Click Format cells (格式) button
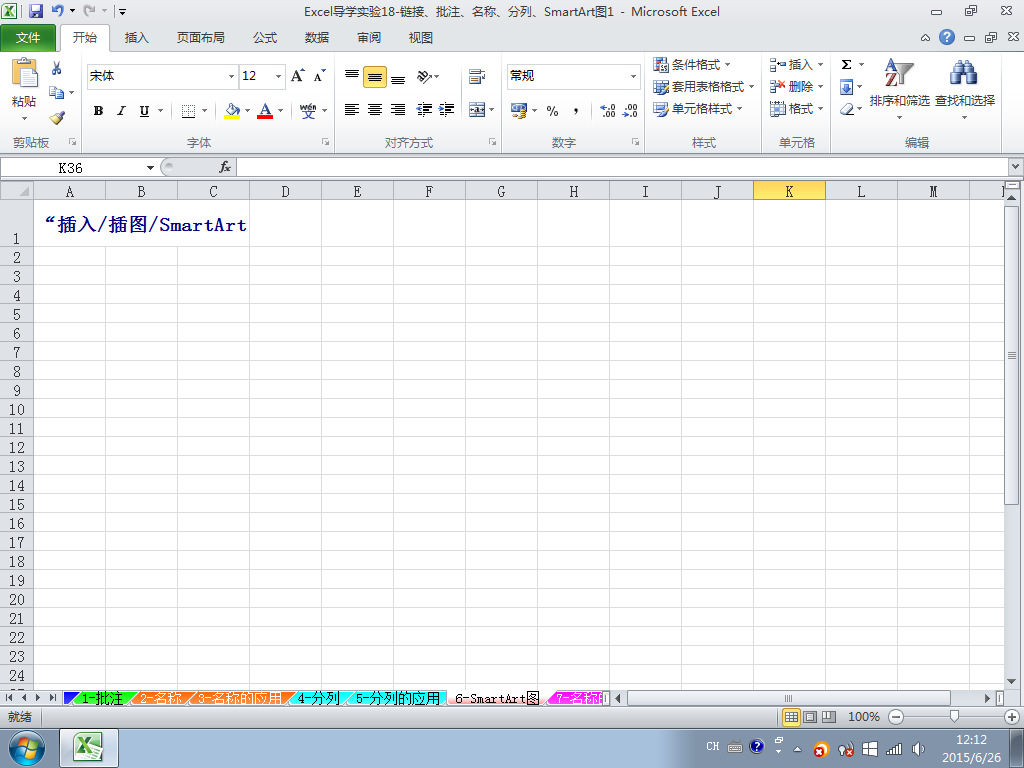This screenshot has width=1024, height=768. [x=796, y=109]
